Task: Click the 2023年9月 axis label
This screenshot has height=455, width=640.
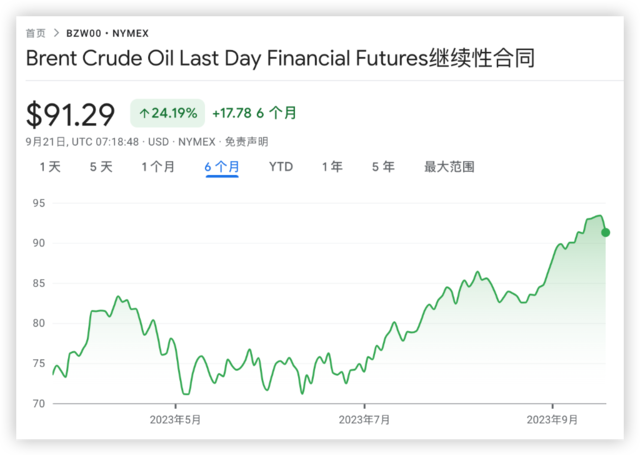Action: [553, 420]
